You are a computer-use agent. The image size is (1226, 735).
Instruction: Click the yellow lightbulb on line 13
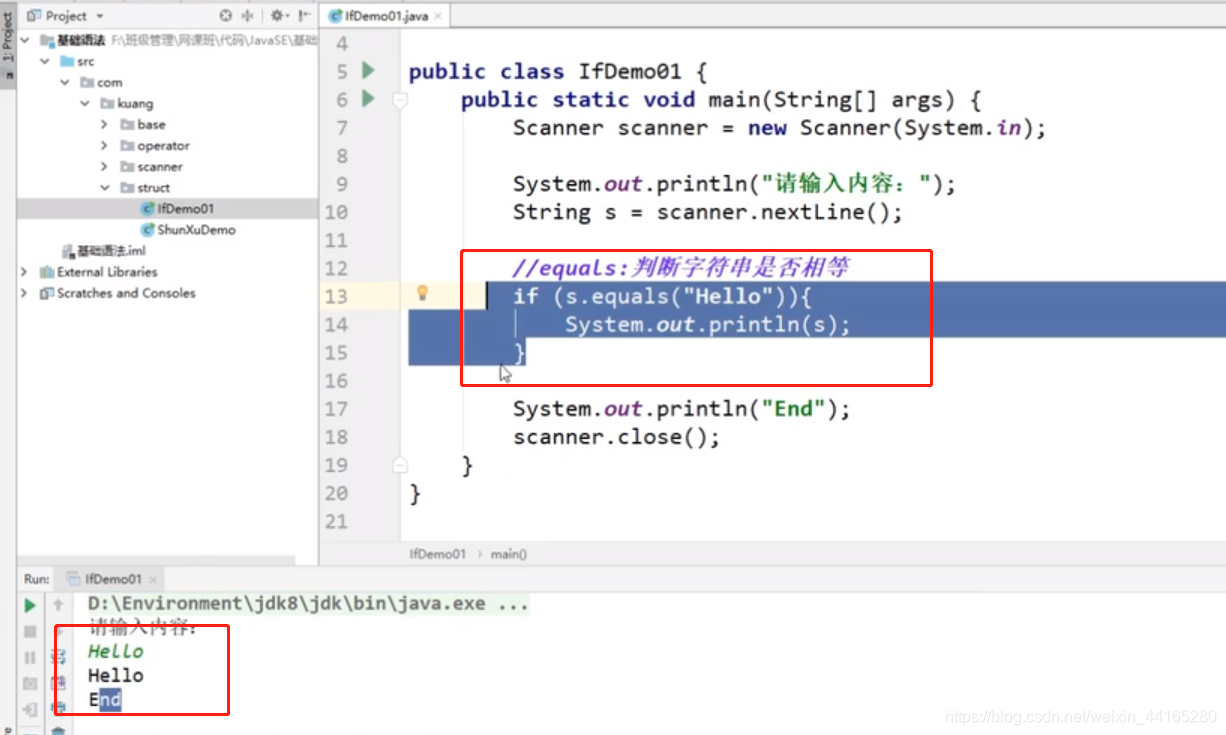pos(422,293)
